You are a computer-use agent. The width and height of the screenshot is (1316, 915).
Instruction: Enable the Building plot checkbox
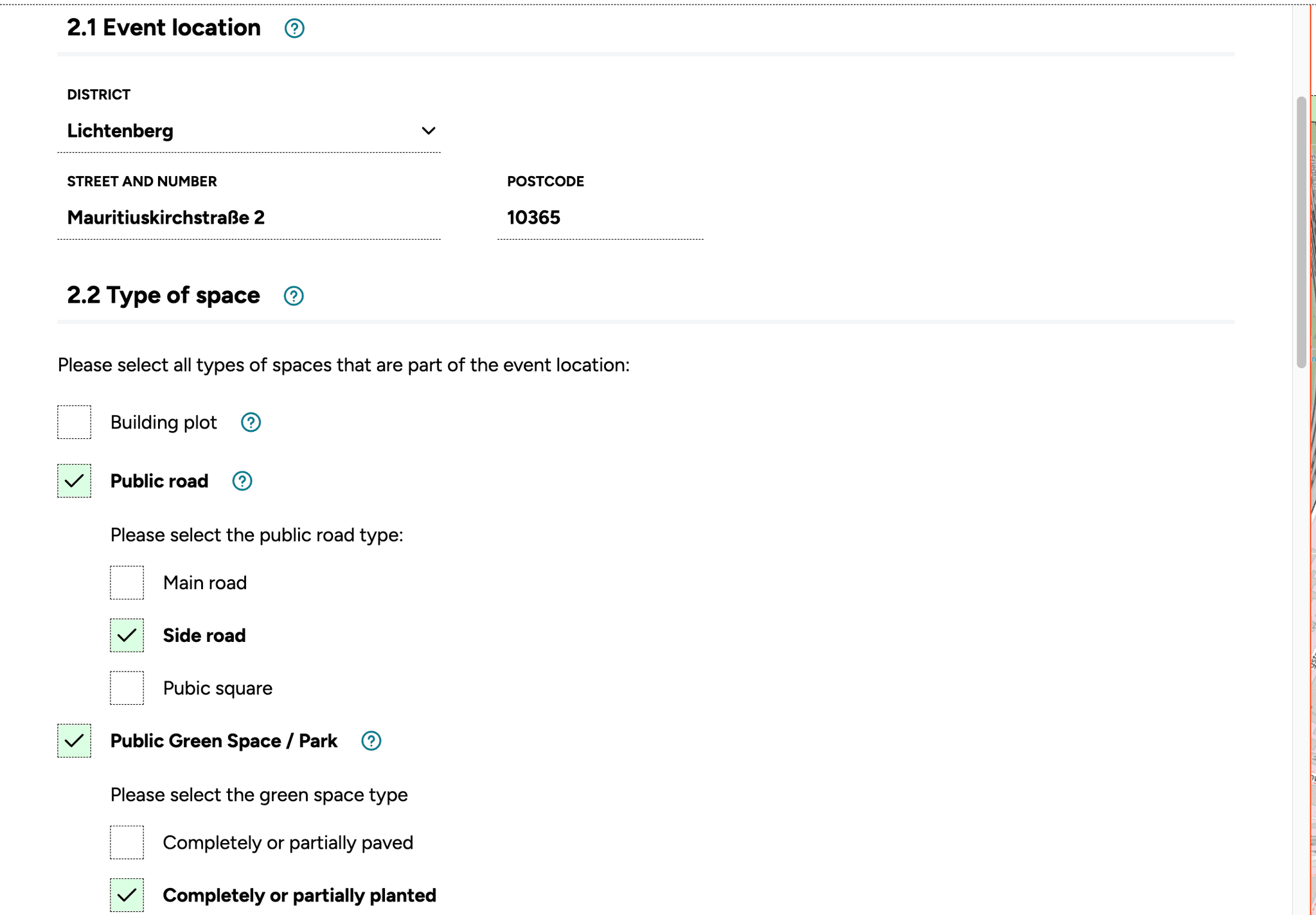coord(74,422)
